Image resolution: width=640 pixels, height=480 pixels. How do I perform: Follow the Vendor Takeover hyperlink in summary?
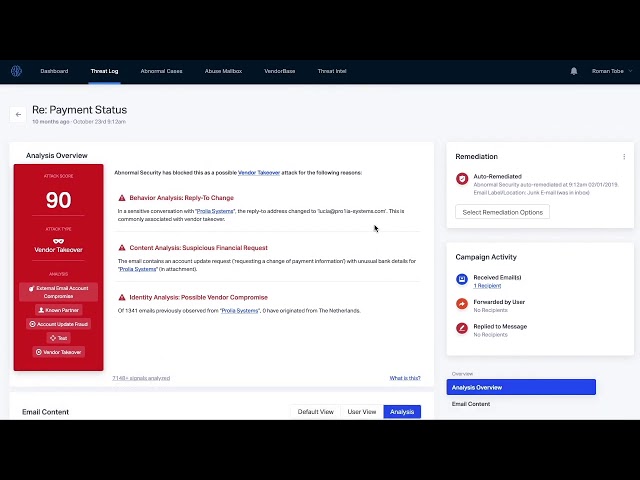coord(259,173)
